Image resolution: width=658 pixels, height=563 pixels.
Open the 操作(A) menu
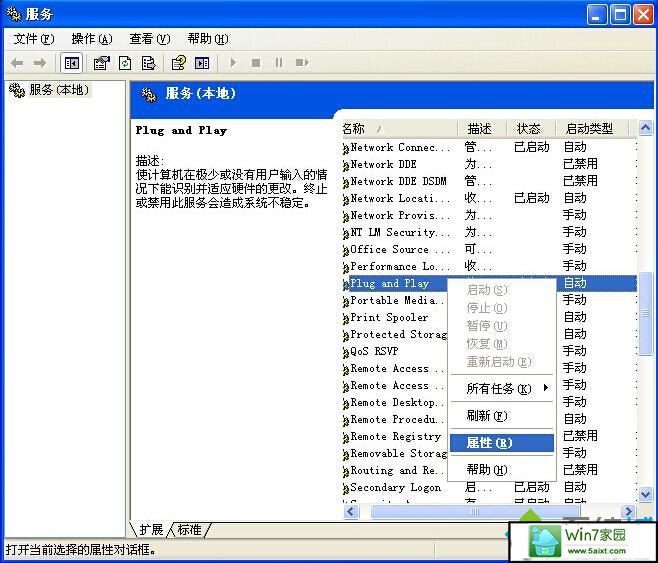92,39
